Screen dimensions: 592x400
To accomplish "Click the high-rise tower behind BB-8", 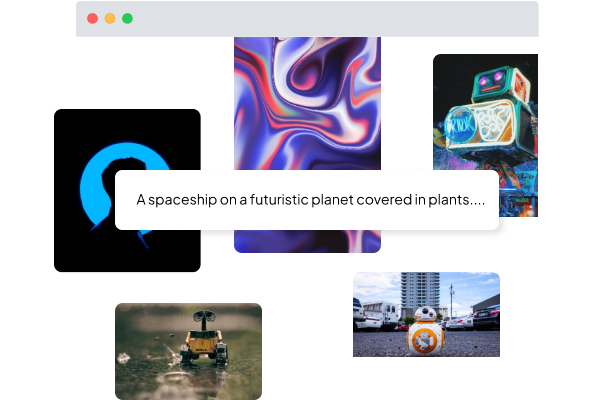I will (x=420, y=293).
